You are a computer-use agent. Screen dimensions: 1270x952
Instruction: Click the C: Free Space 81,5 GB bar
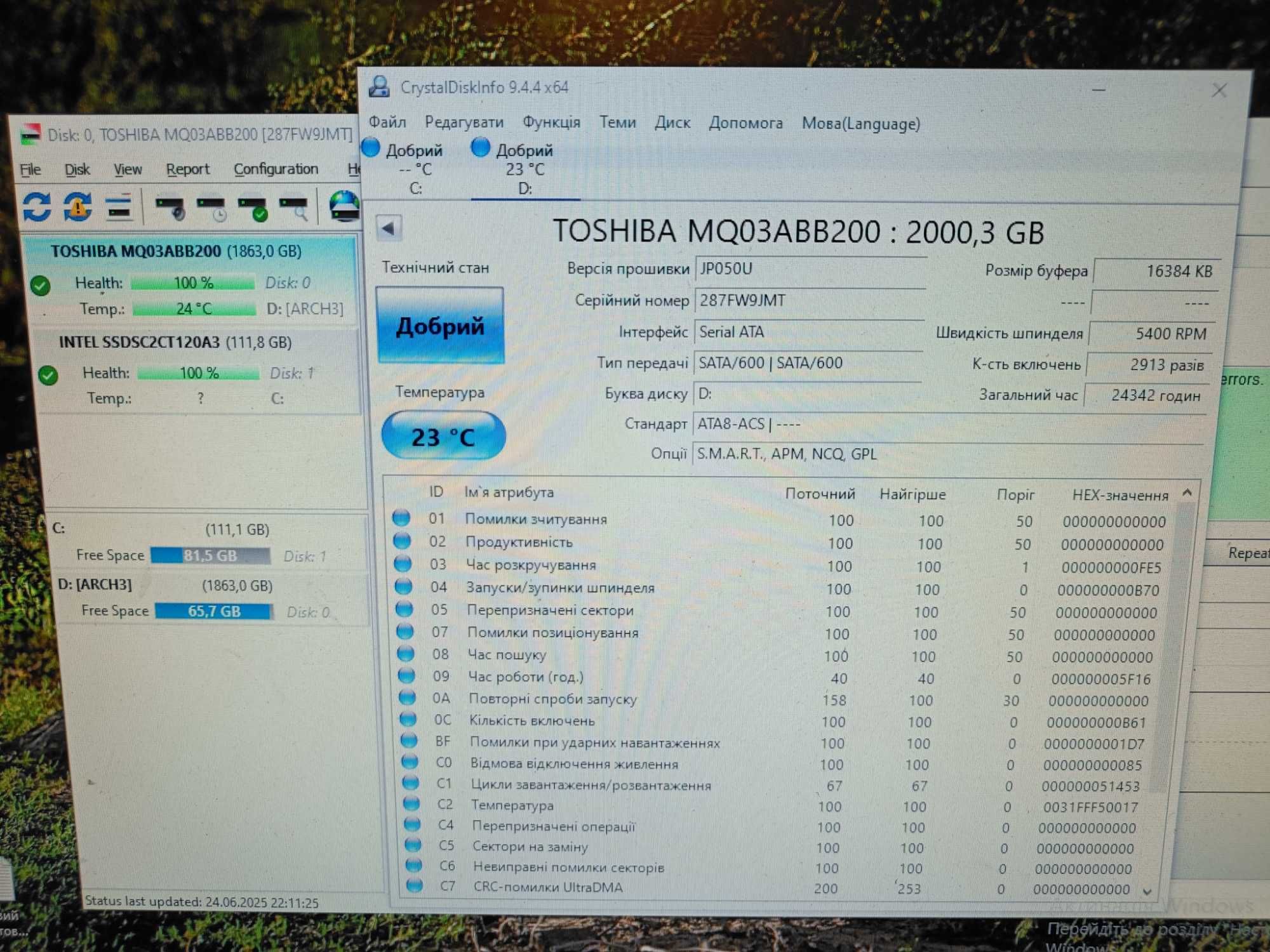point(210,555)
